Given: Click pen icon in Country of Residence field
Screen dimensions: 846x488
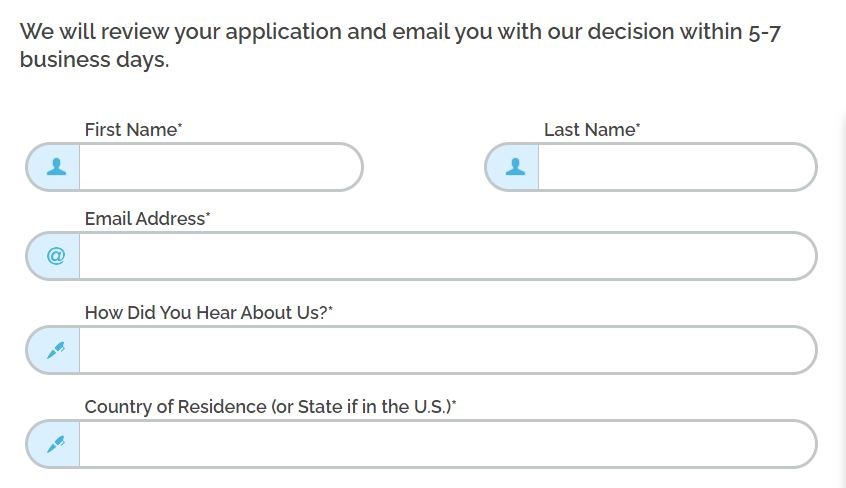Looking at the screenshot, I should tap(56, 444).
